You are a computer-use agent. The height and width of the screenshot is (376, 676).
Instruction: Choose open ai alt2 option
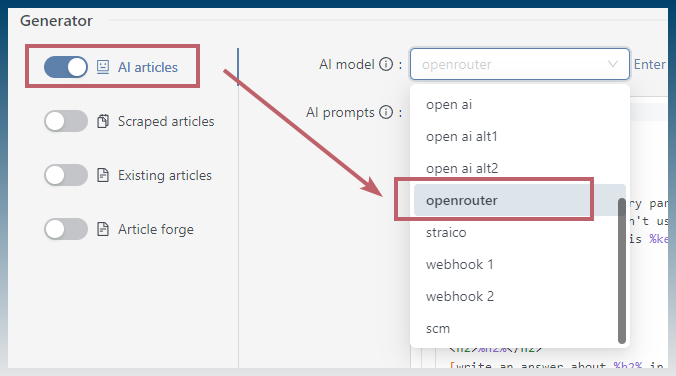pos(520,168)
